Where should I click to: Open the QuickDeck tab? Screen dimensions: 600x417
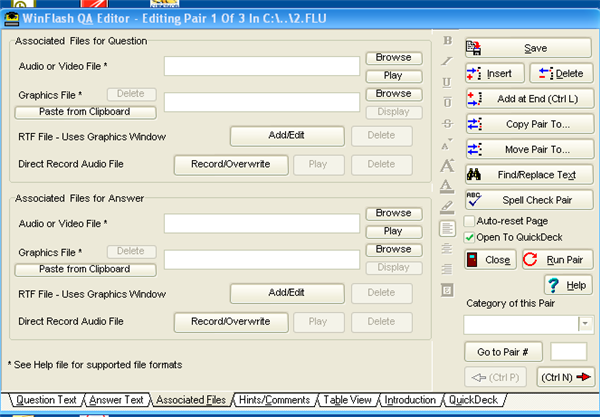(473, 400)
